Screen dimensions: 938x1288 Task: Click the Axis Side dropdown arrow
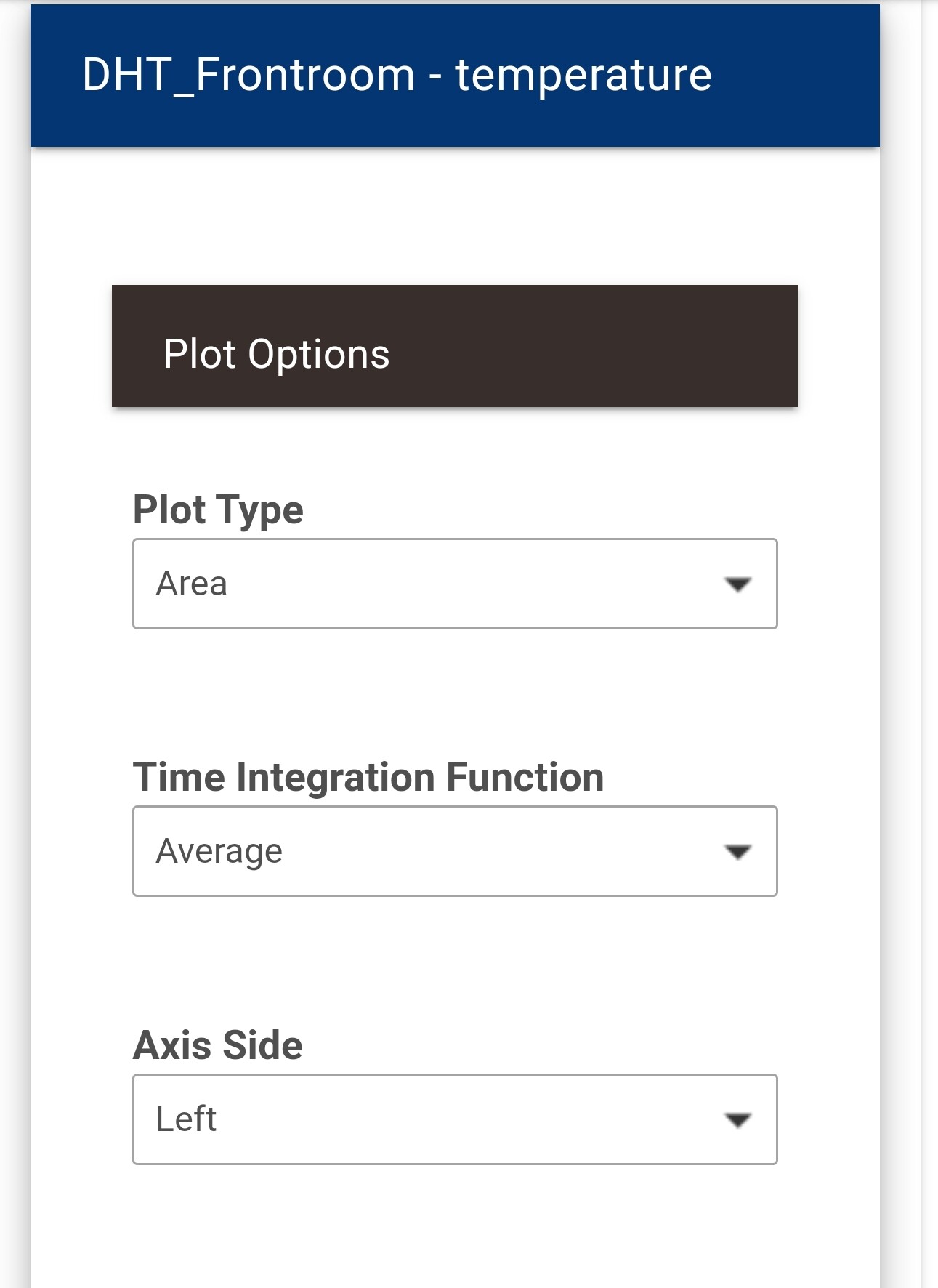pyautogui.click(x=737, y=1120)
